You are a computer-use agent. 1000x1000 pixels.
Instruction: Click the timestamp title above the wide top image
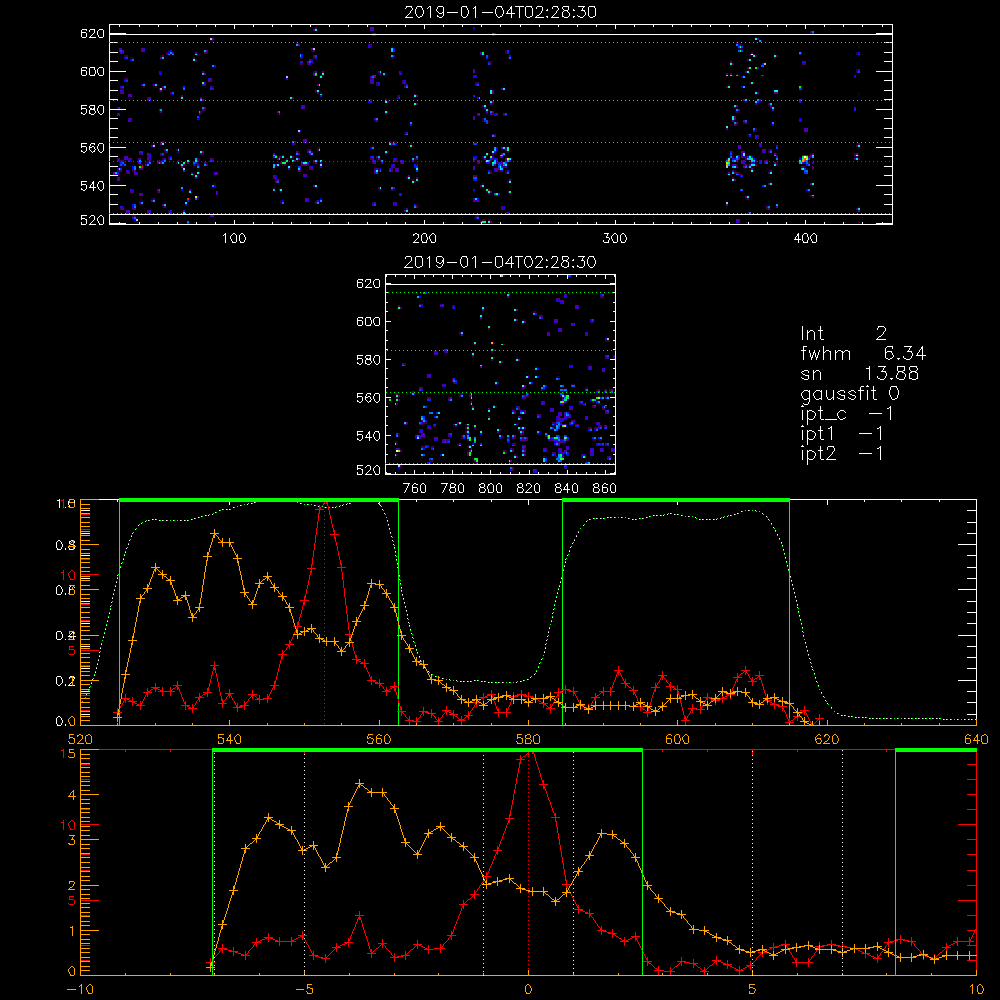click(501, 12)
